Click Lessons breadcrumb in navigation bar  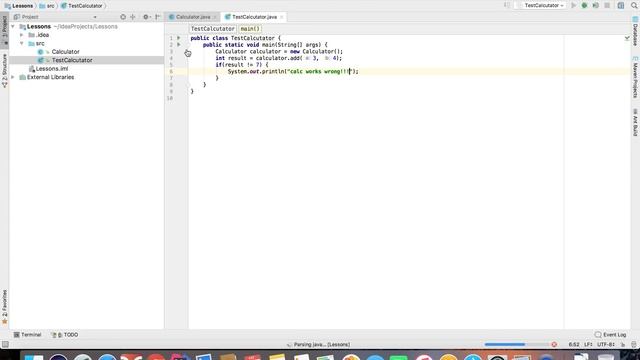[x=19, y=6]
